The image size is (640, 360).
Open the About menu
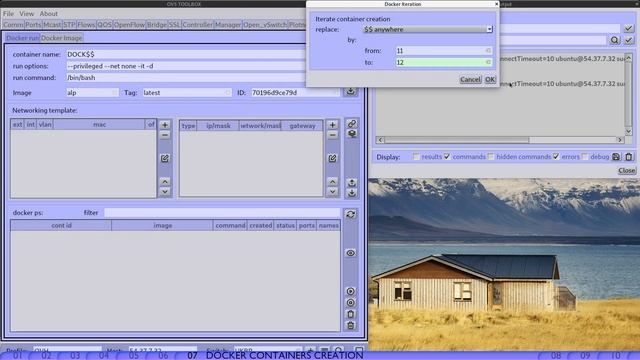pos(49,13)
